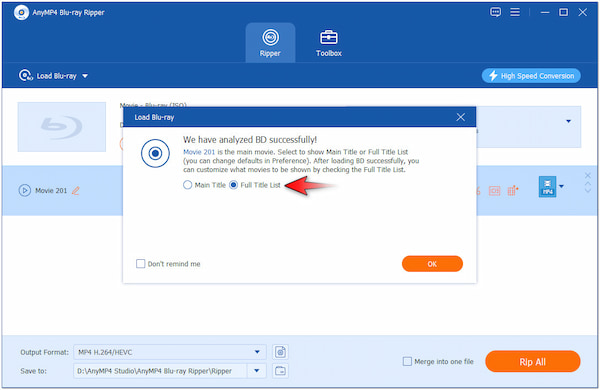
Task: Close the AnyMP4 Blu-ray Ripper window
Action: tap(582, 12)
